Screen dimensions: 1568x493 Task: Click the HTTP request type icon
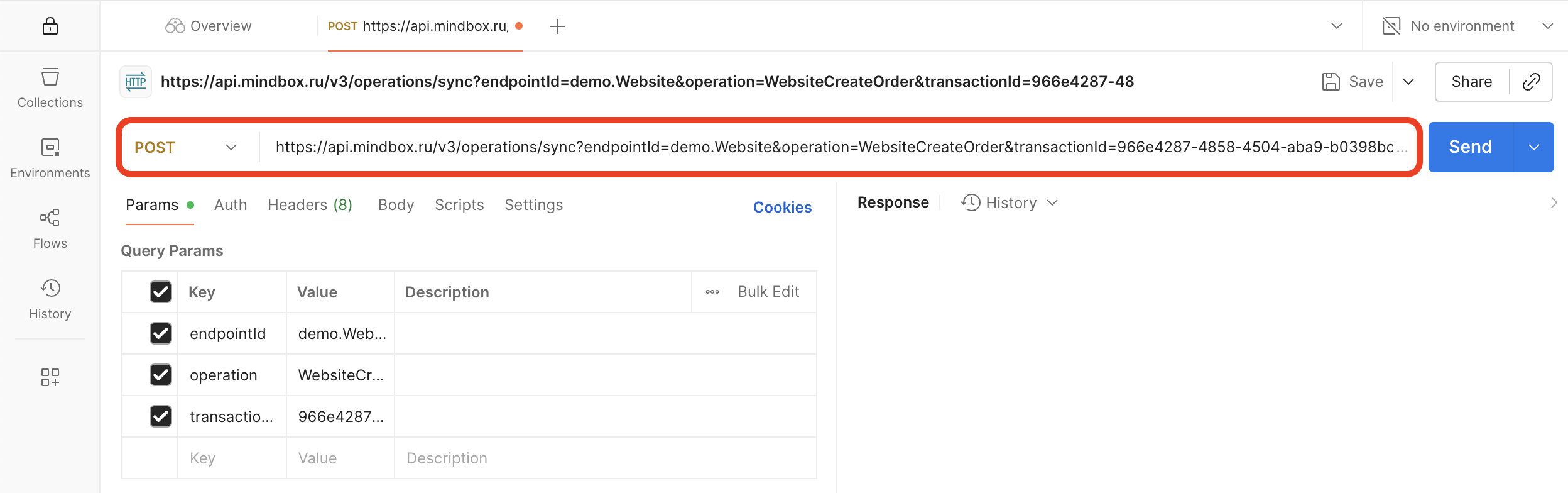coord(136,82)
